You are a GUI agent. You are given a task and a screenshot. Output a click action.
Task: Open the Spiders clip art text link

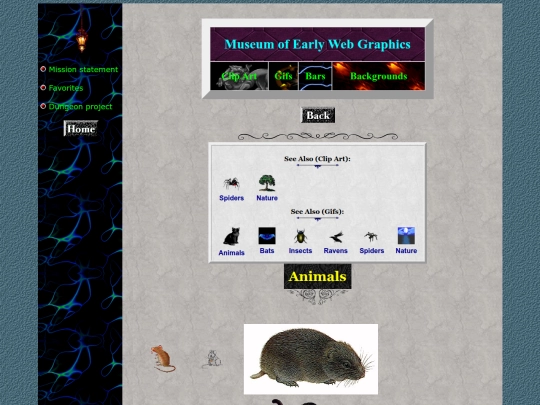pyautogui.click(x=231, y=198)
